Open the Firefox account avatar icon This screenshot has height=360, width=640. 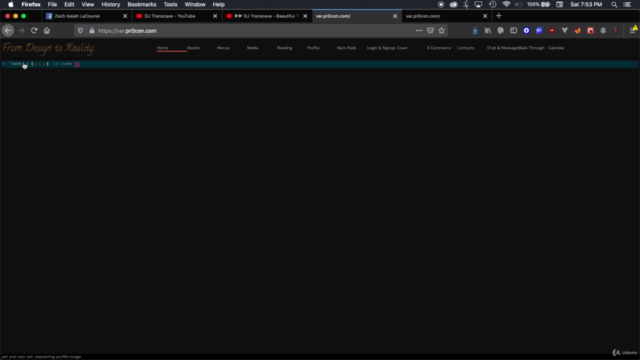(603, 31)
